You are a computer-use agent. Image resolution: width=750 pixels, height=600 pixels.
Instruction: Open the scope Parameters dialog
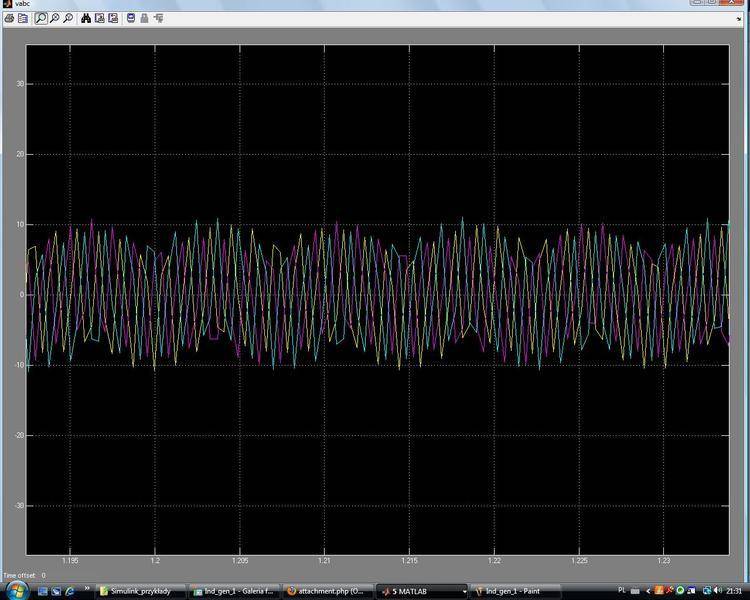click(x=22, y=18)
